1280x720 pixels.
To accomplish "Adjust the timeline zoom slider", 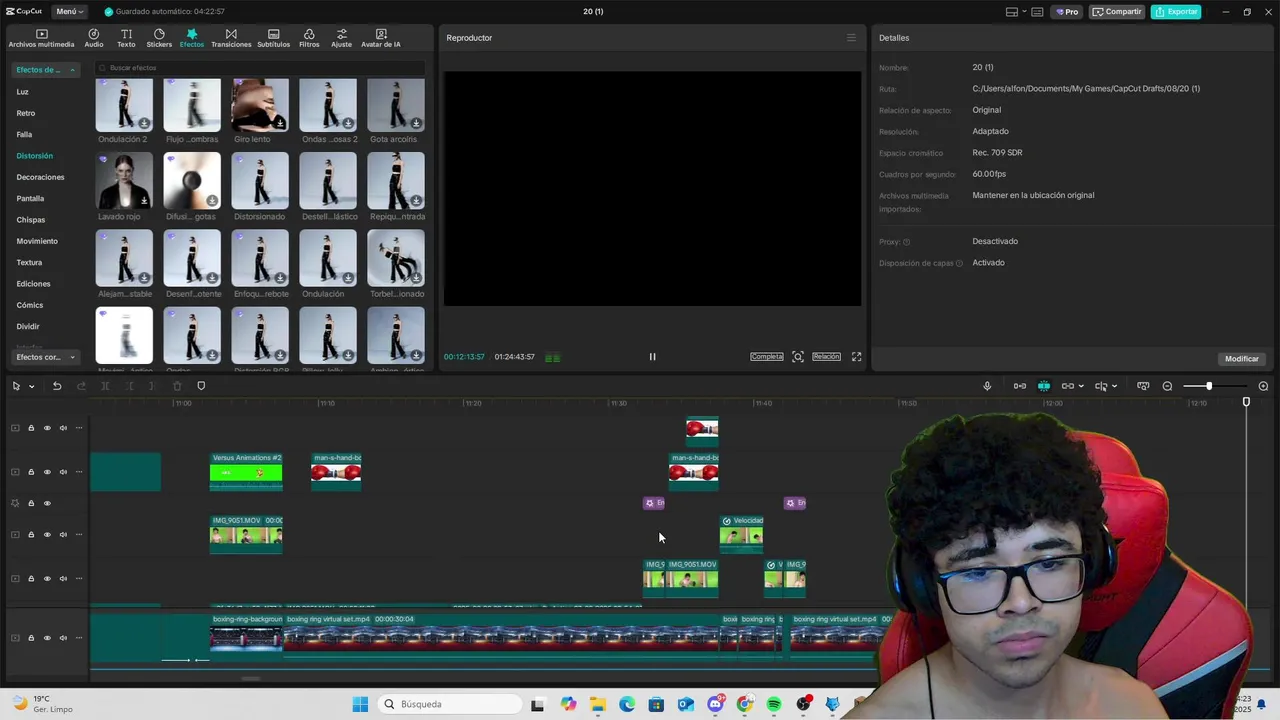I will click(x=1209, y=386).
